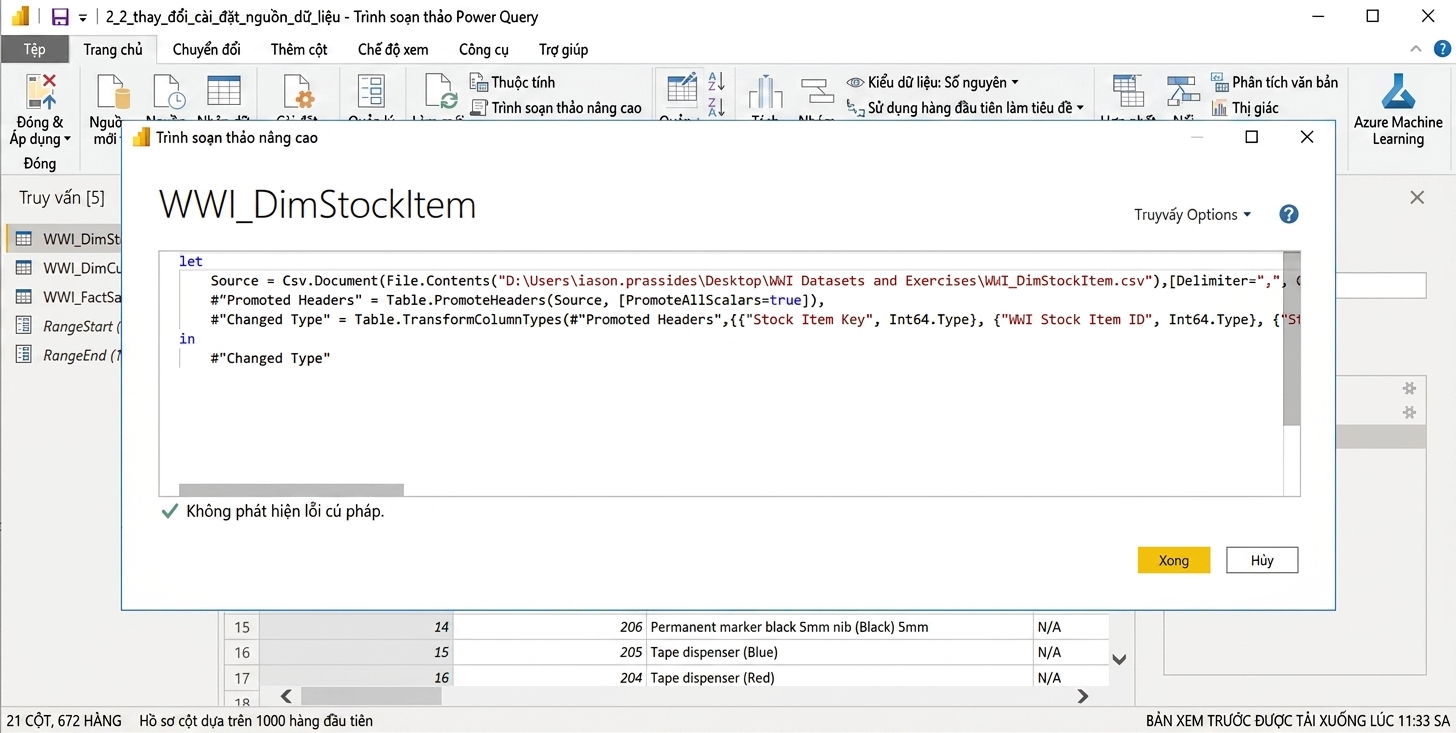Click the enter data table icon
The width and height of the screenshot is (1456, 733).
[224, 91]
